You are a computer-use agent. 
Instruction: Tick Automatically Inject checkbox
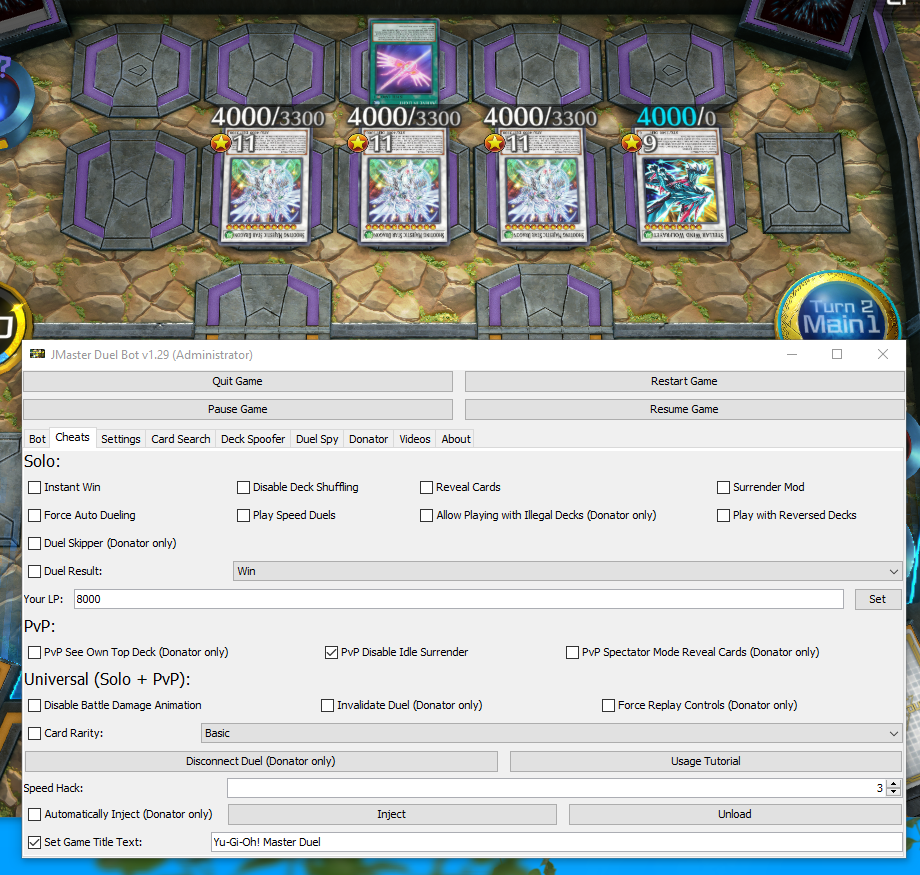[x=35, y=815]
